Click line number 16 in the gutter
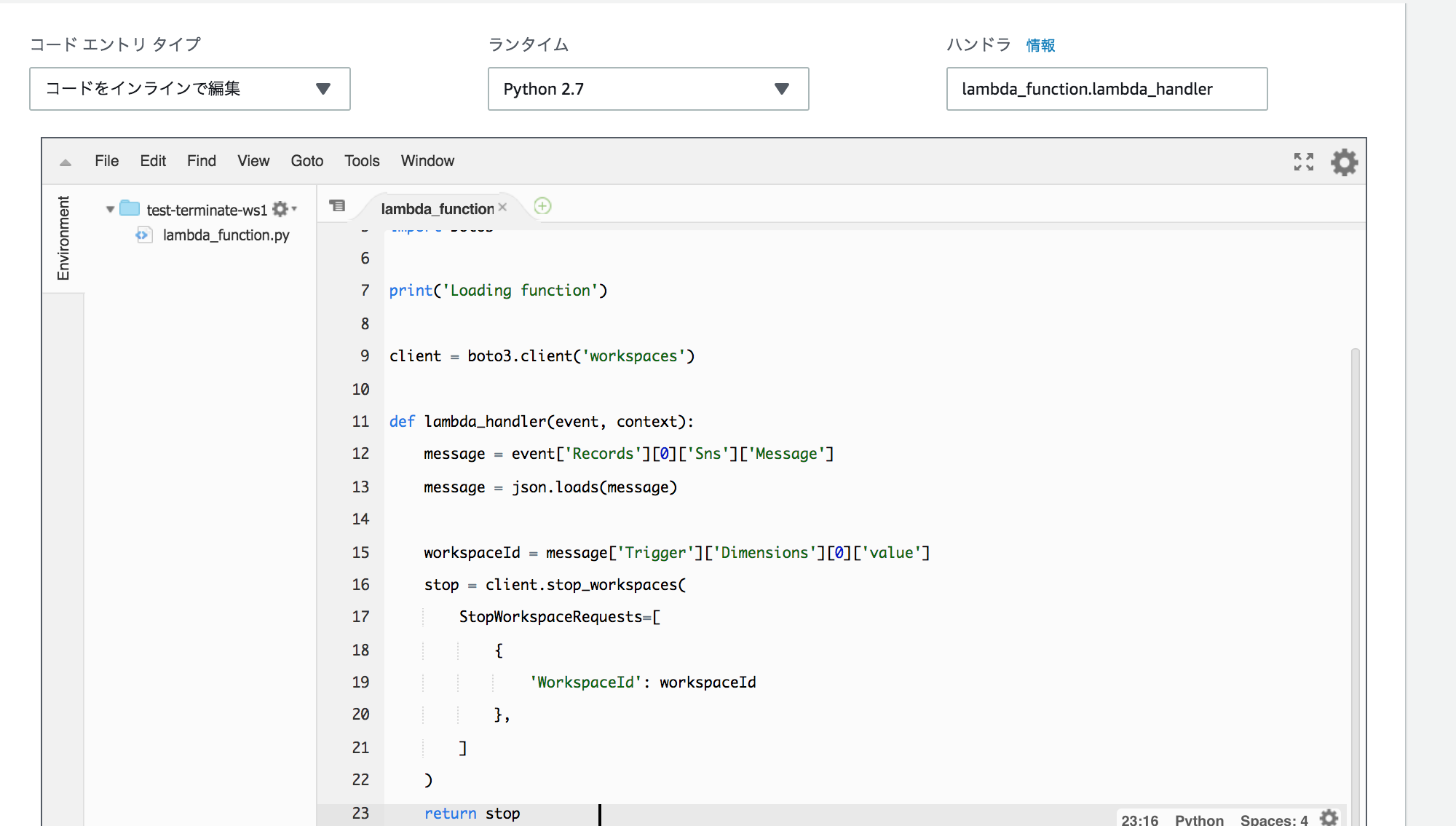The height and width of the screenshot is (826, 1456). tap(360, 585)
